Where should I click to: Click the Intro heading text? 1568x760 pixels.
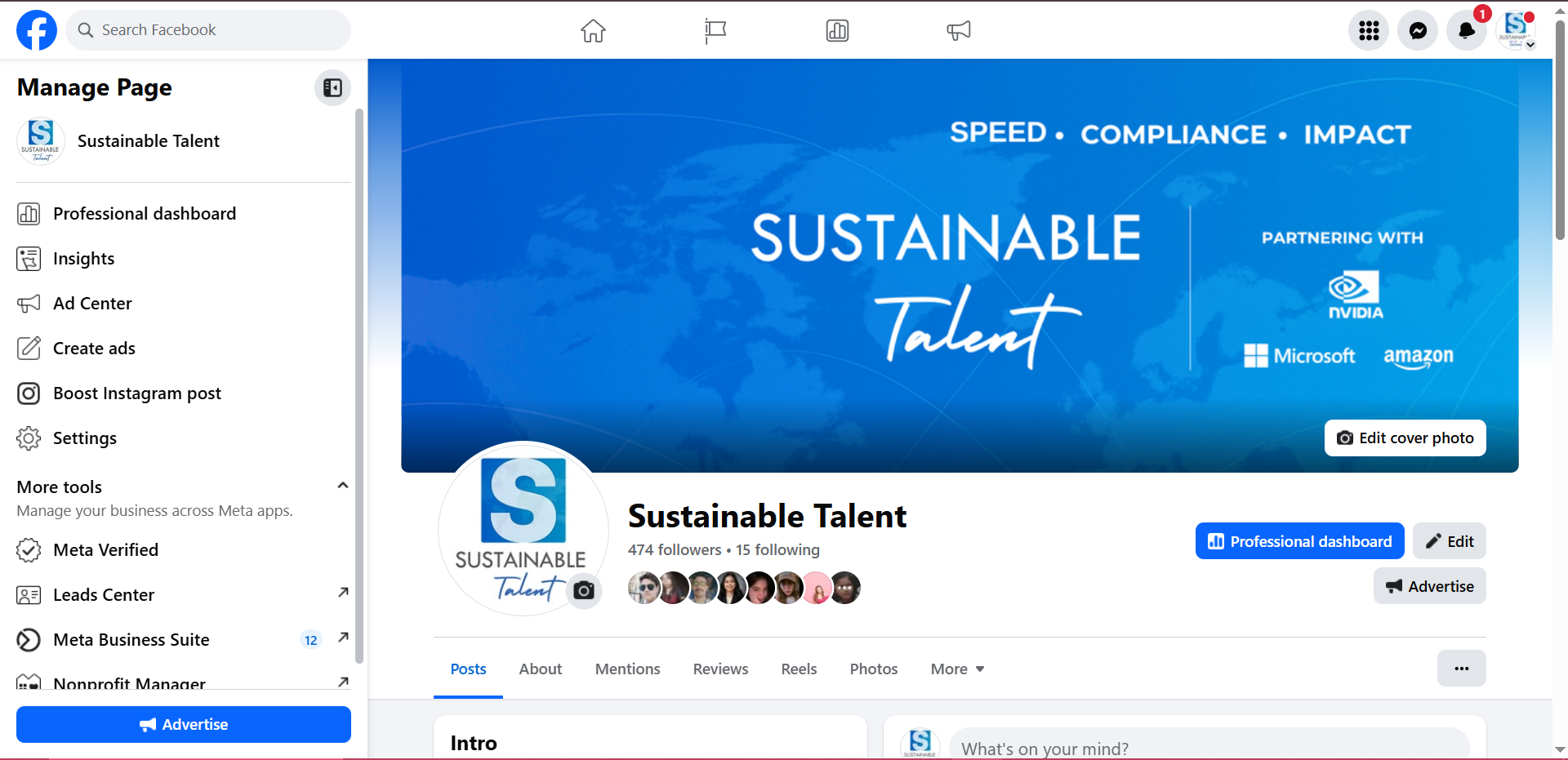pos(474,743)
